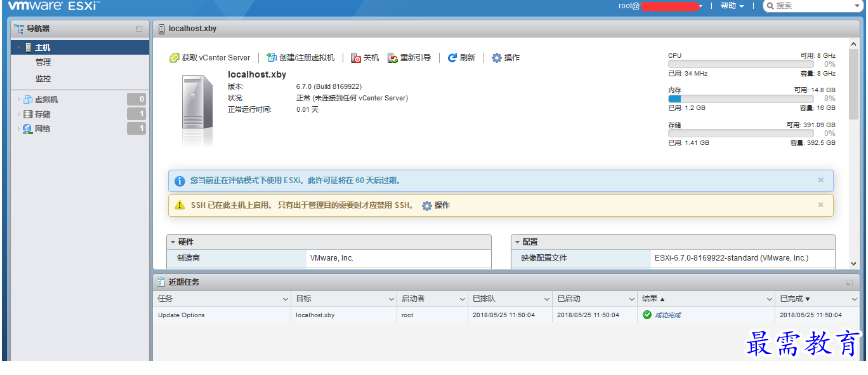This screenshot has height=375, width=868.
Task: Click version text 6.7.0 (Build 8169922)
Action: 329,87
